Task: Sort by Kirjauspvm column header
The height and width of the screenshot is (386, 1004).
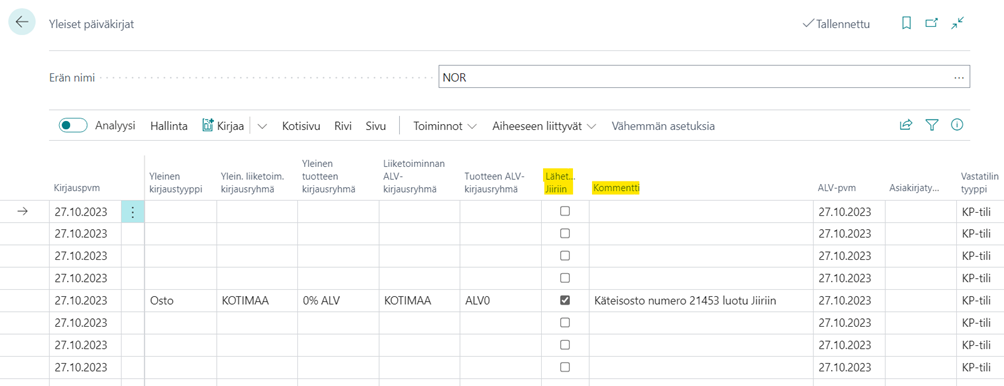Action: coord(77,188)
